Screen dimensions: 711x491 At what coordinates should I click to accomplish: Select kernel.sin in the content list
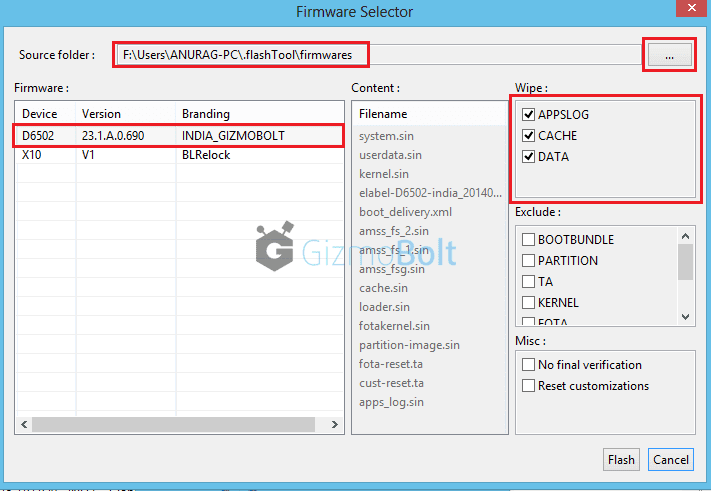[384, 174]
